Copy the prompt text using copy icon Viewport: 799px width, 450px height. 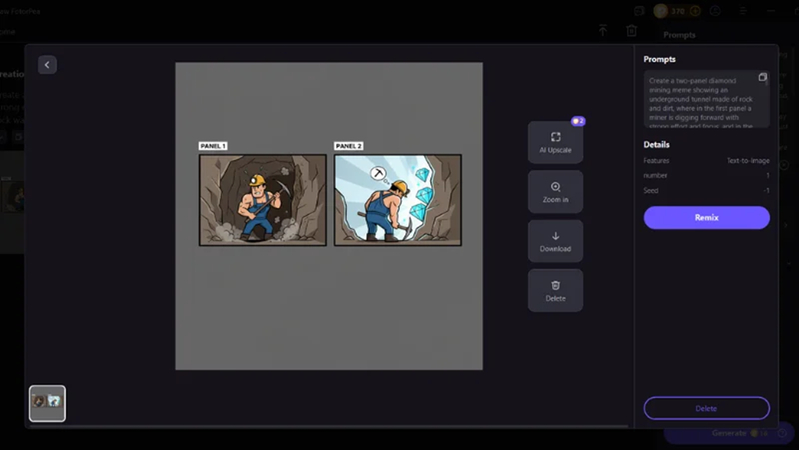click(x=763, y=77)
